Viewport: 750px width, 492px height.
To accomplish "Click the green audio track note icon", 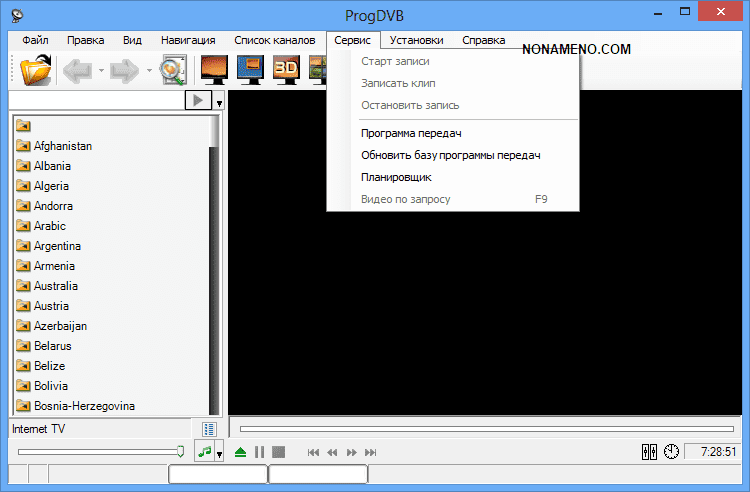I will pos(205,452).
